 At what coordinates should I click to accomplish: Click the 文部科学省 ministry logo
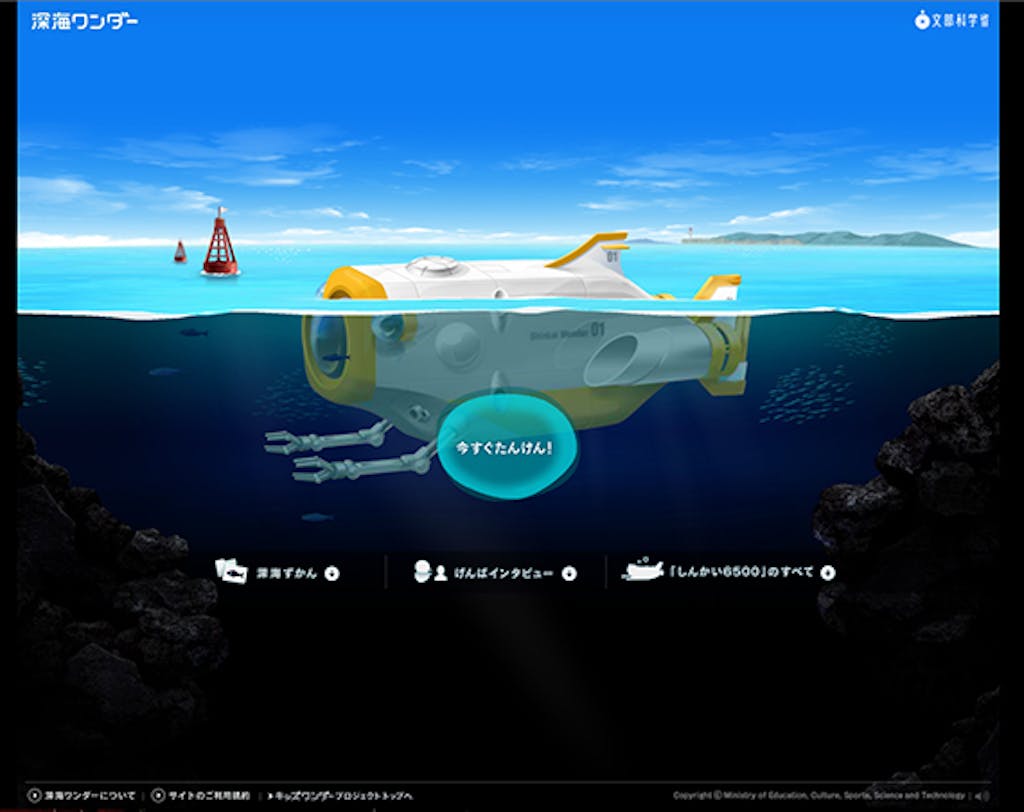coord(951,20)
